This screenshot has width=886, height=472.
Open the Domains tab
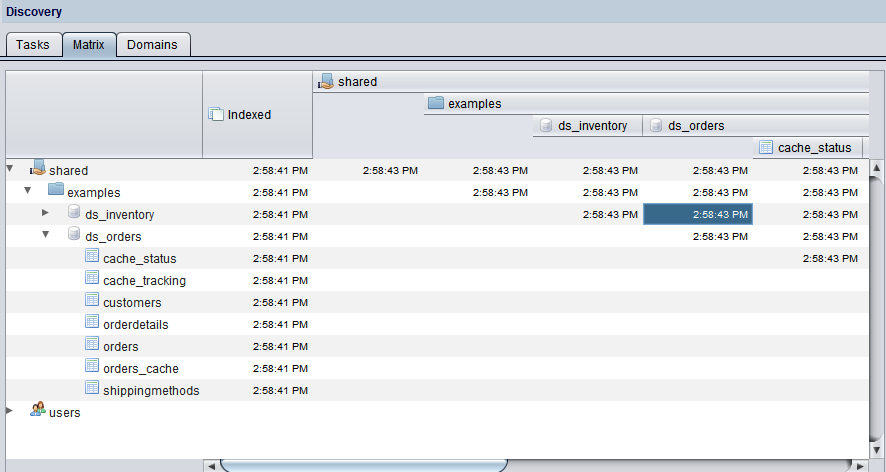pyautogui.click(x=153, y=45)
